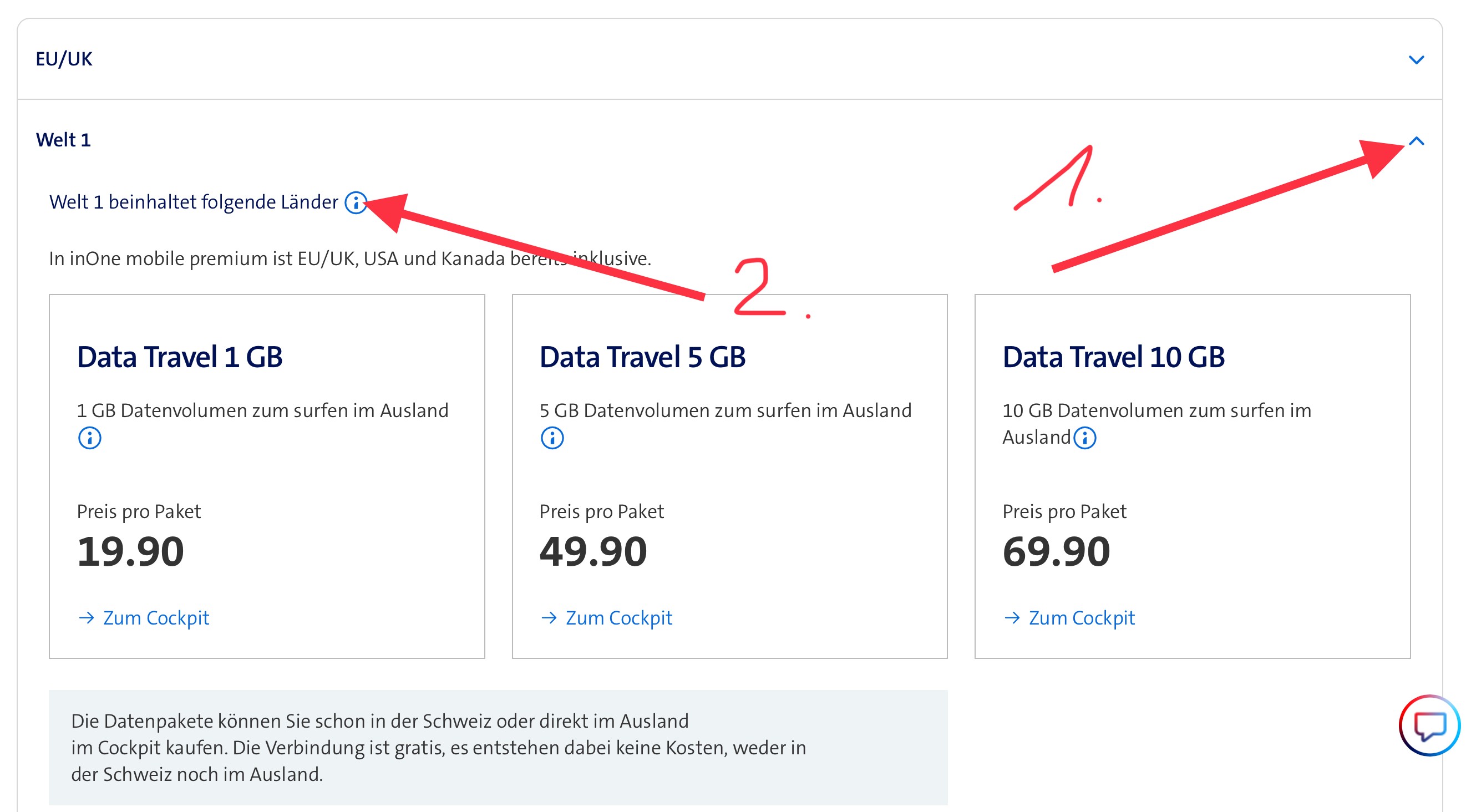The height and width of the screenshot is (812, 1466).
Task: Click the Datenpakete notice box text
Action: click(438, 748)
